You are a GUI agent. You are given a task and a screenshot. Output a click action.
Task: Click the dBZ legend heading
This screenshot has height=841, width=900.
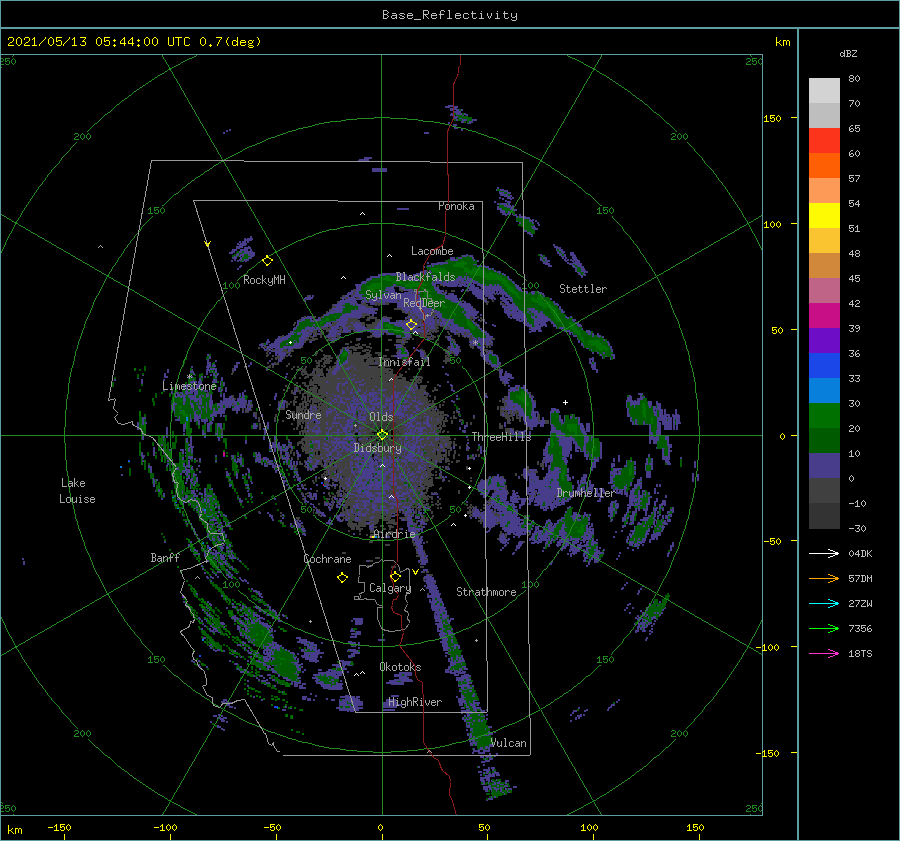pyautogui.click(x=848, y=54)
